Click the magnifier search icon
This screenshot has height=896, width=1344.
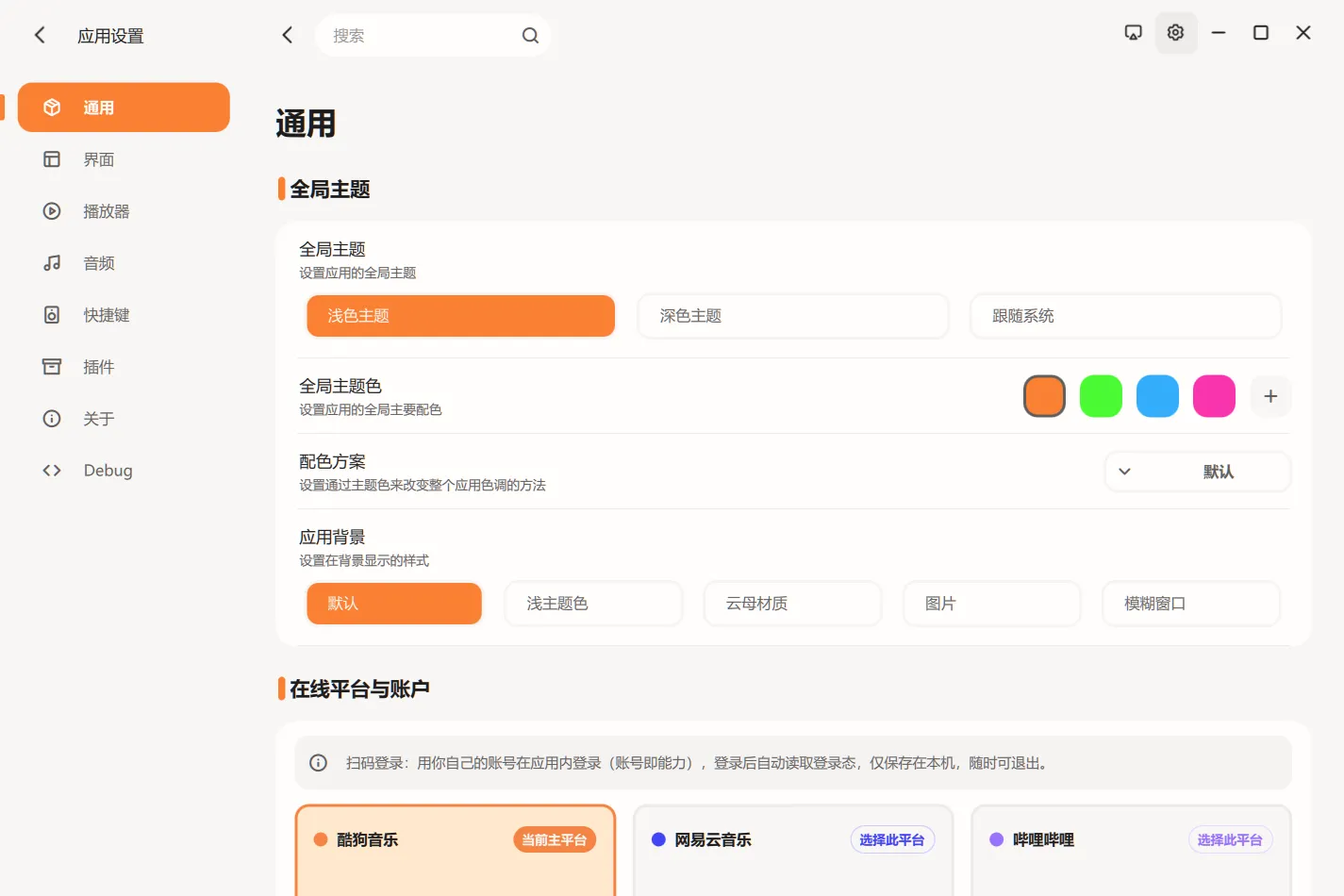point(530,35)
